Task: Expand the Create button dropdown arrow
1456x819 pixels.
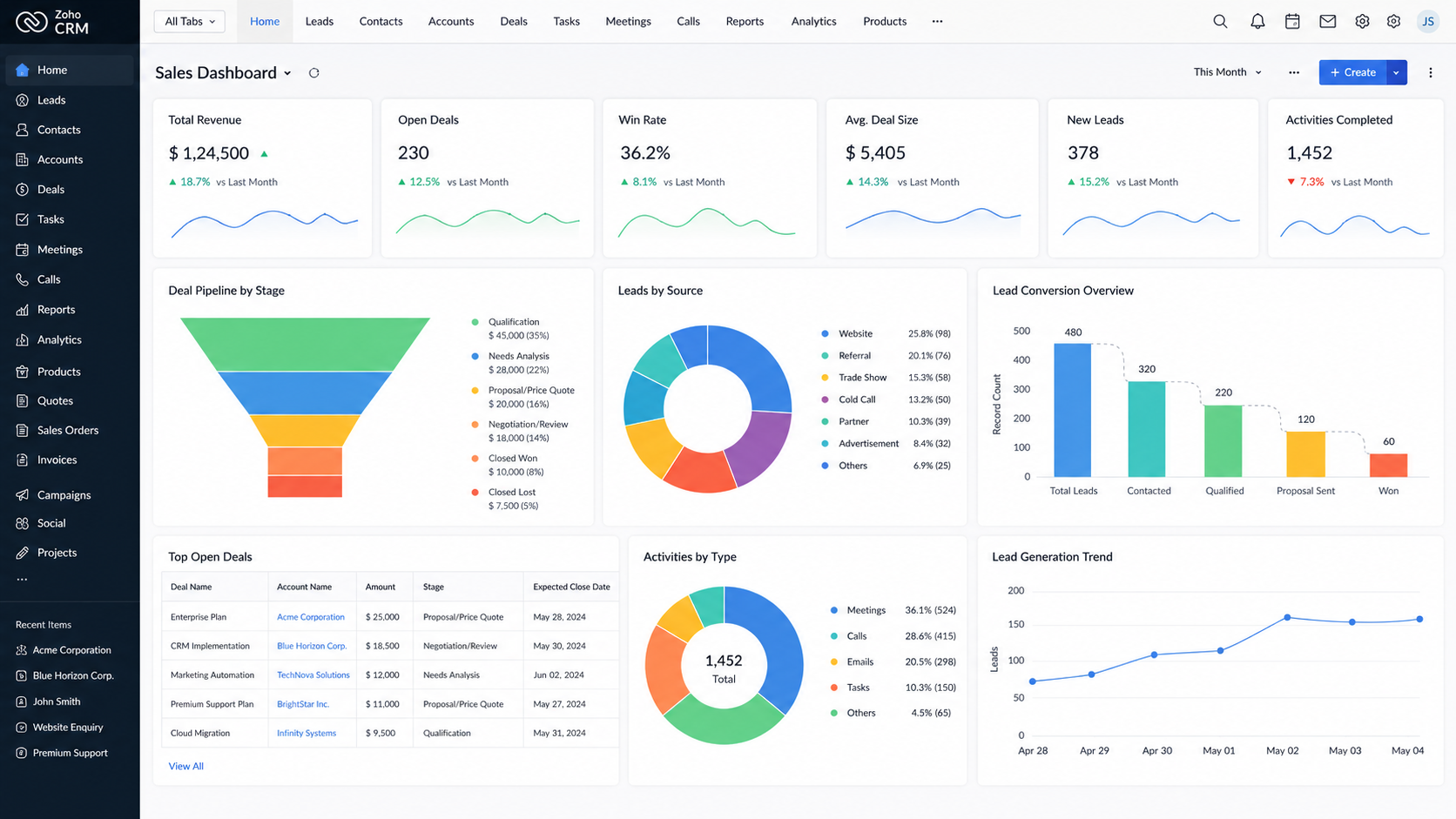Action: (x=1396, y=73)
